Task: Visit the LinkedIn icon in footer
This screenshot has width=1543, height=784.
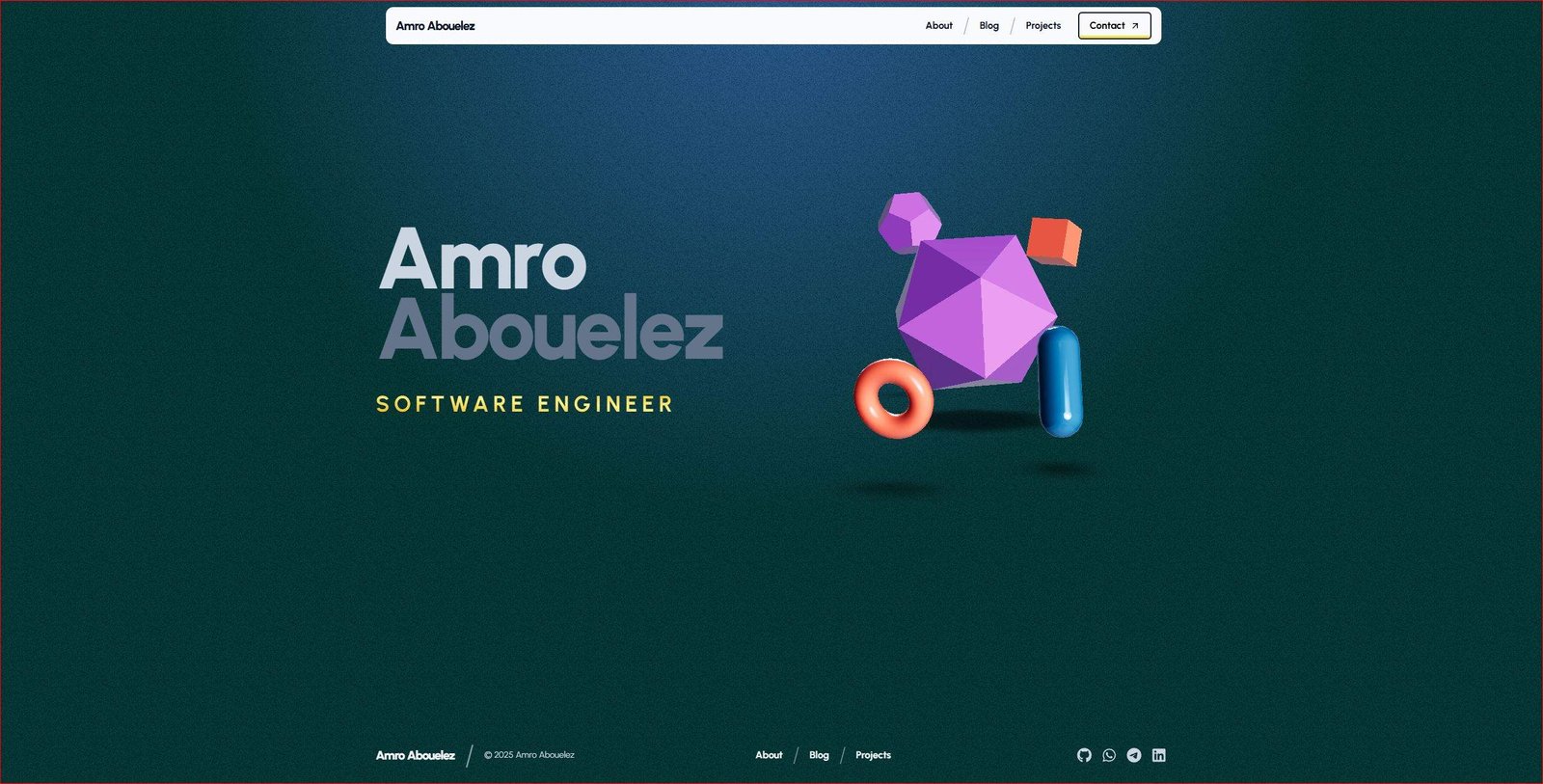Action: tap(1159, 755)
